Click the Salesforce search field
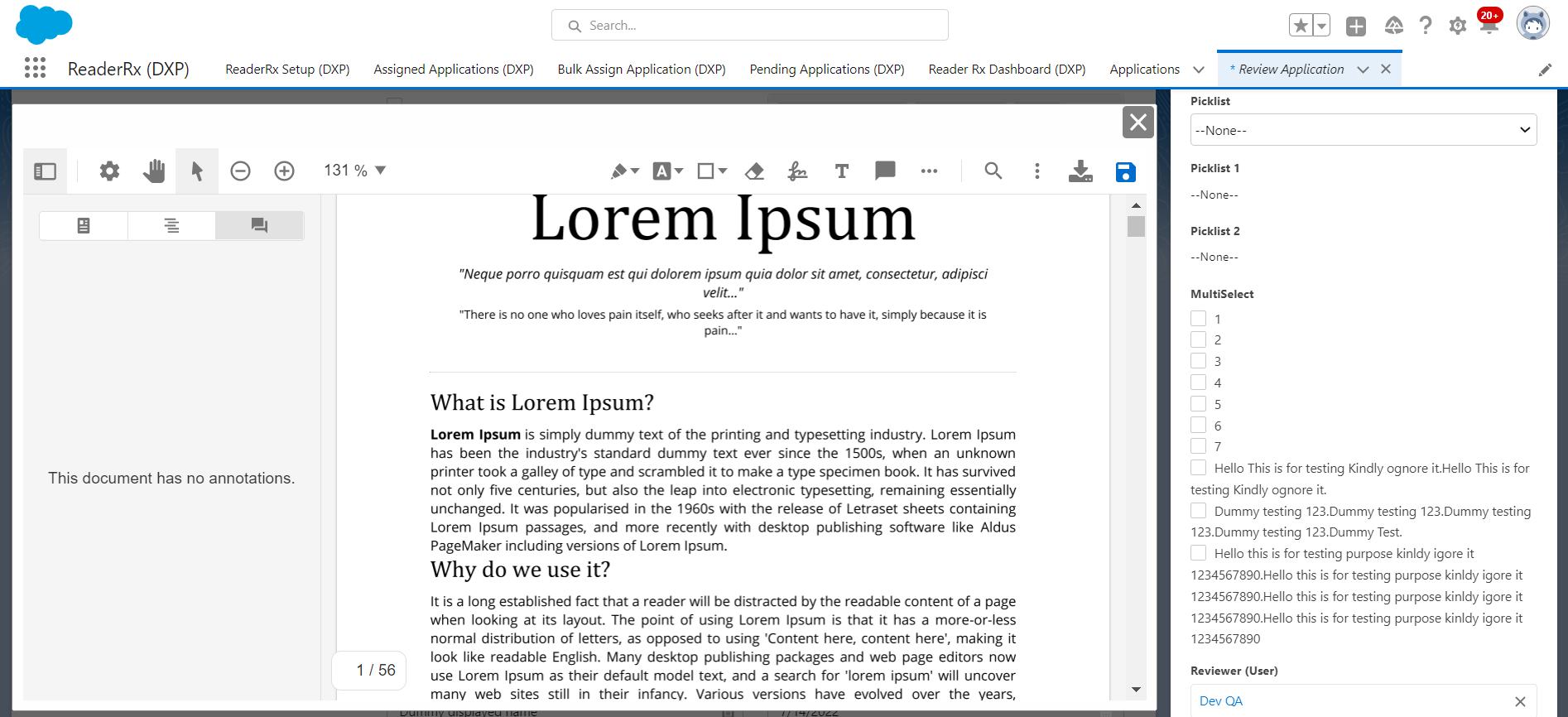 point(749,26)
